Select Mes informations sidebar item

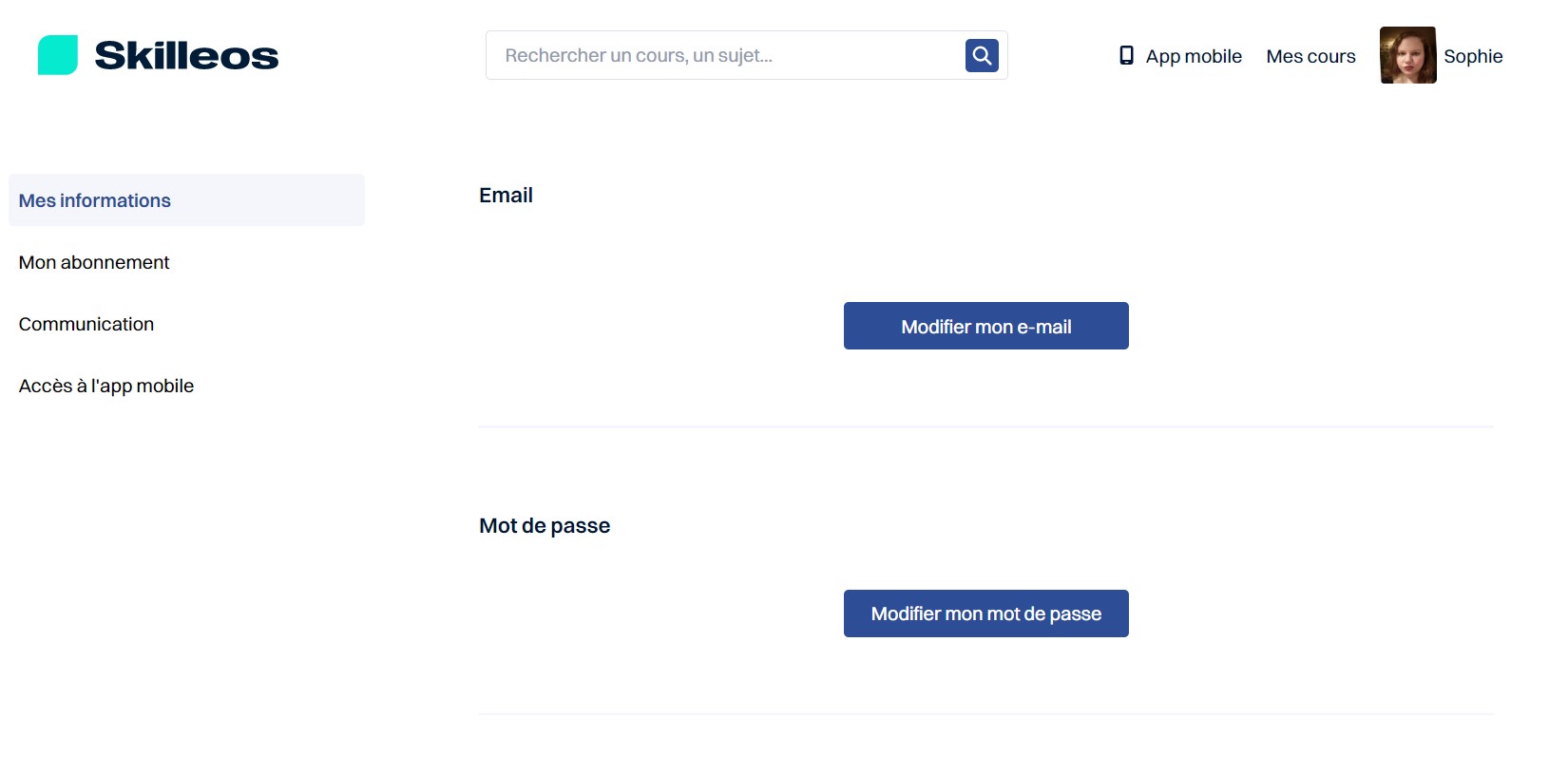186,199
